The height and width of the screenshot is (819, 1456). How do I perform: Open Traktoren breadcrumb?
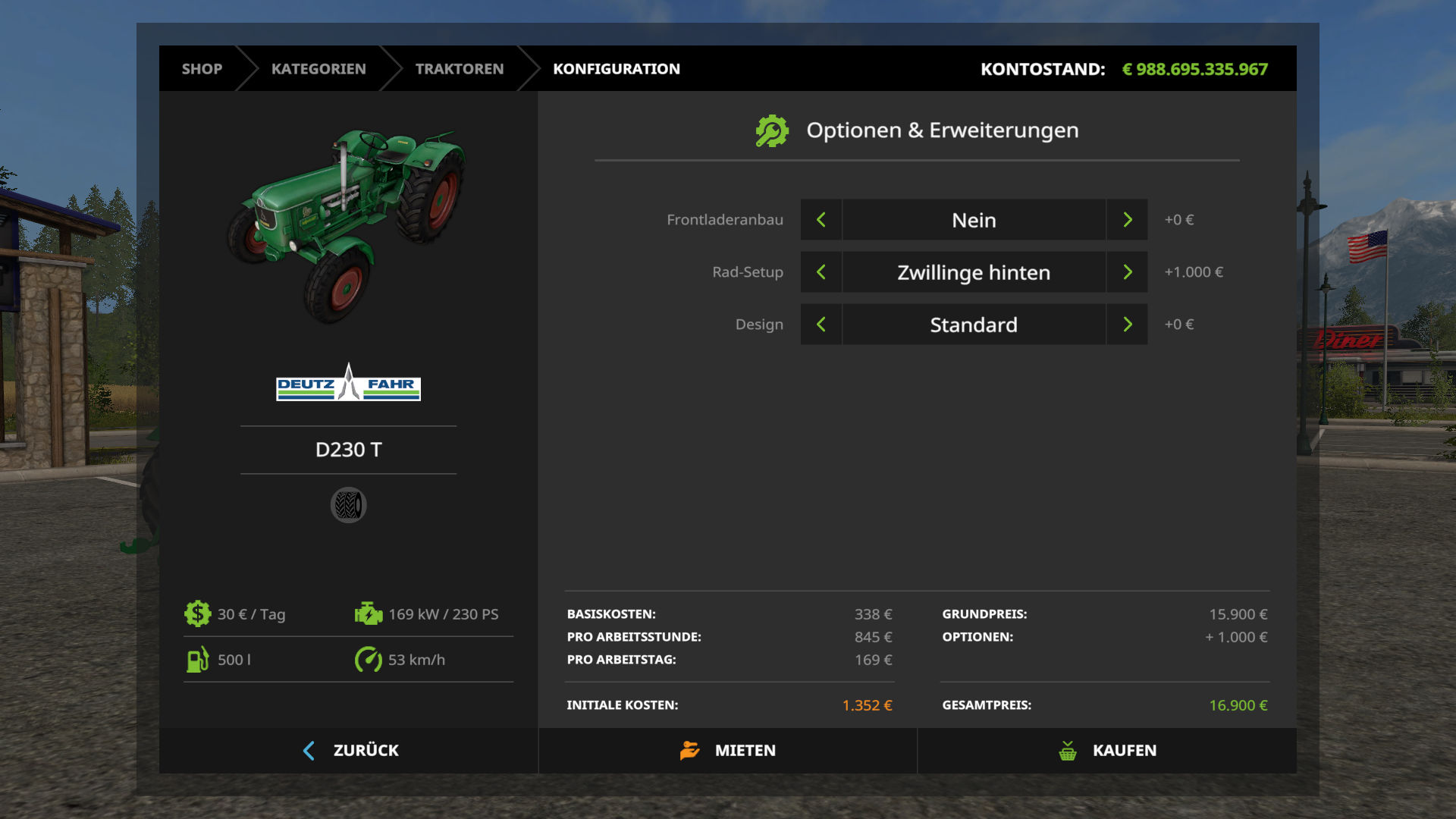click(459, 69)
